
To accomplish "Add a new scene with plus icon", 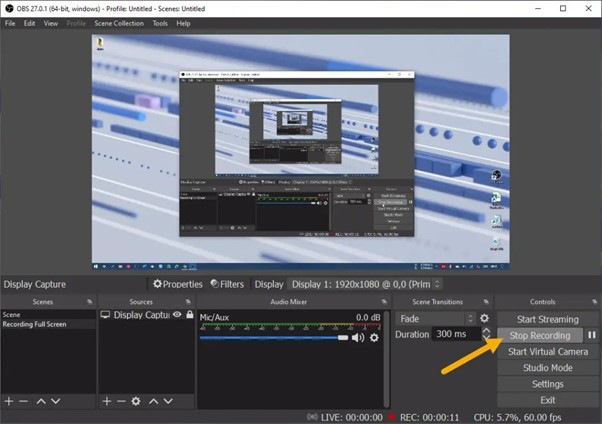I will [x=9, y=401].
